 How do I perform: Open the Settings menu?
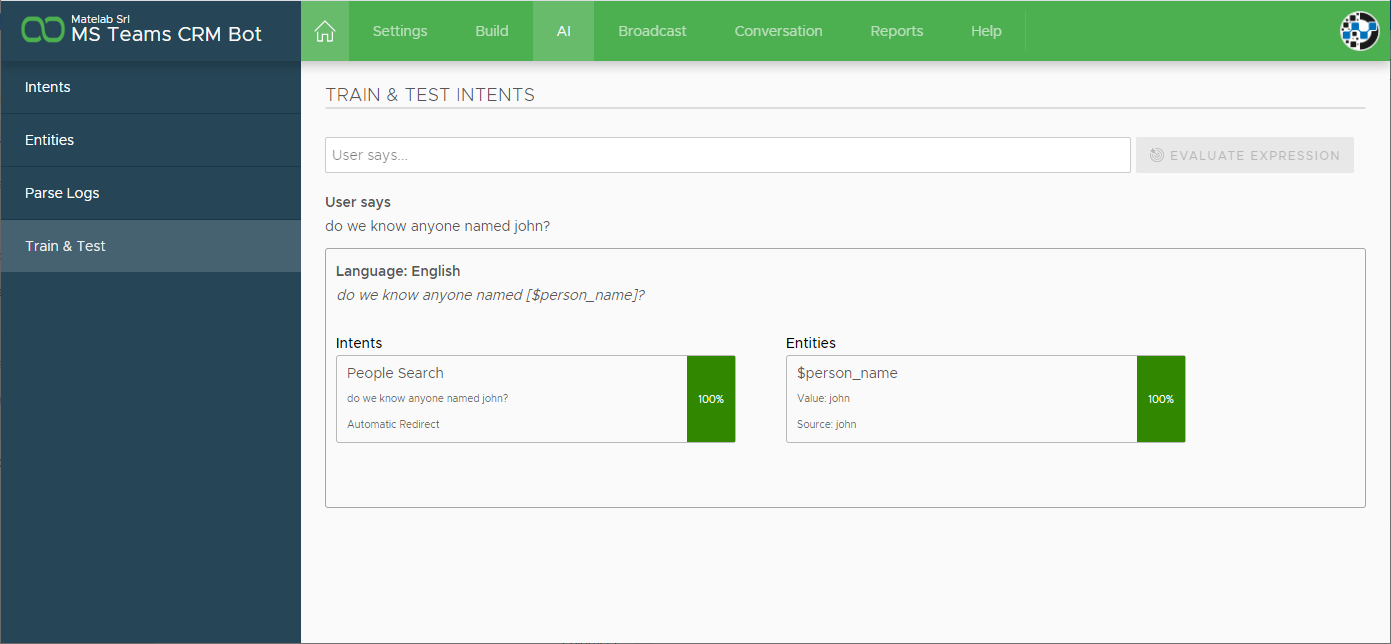tap(400, 31)
